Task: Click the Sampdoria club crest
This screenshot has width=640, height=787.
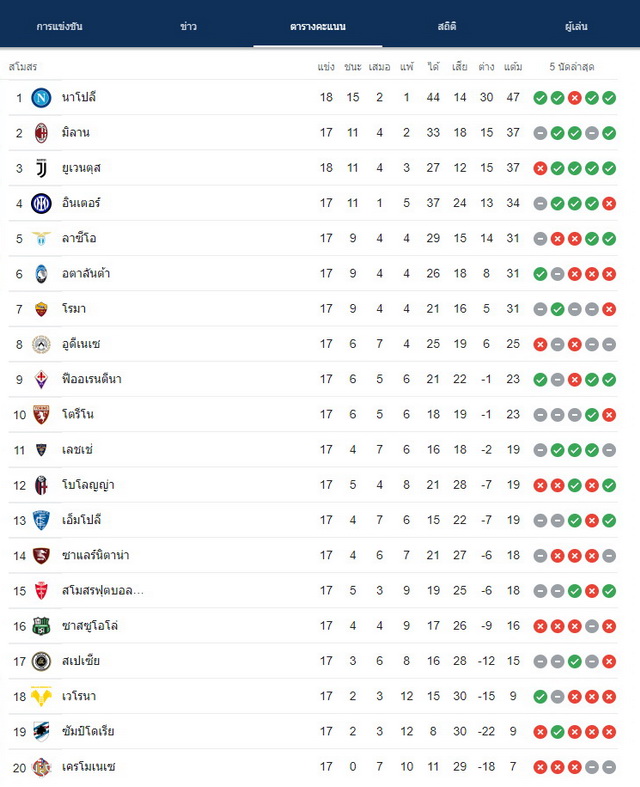Action: point(41,732)
